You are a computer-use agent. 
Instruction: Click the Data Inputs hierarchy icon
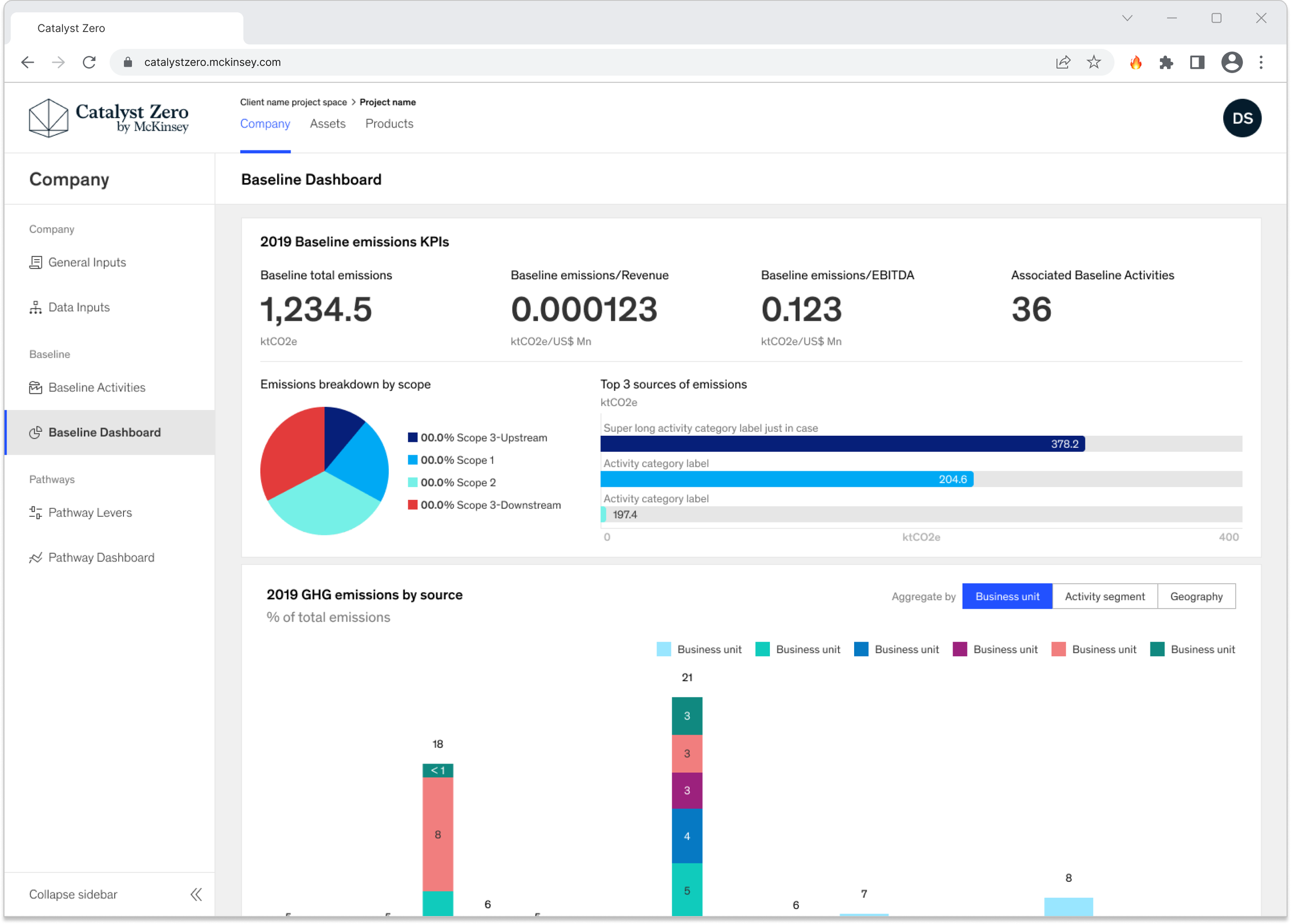click(35, 307)
